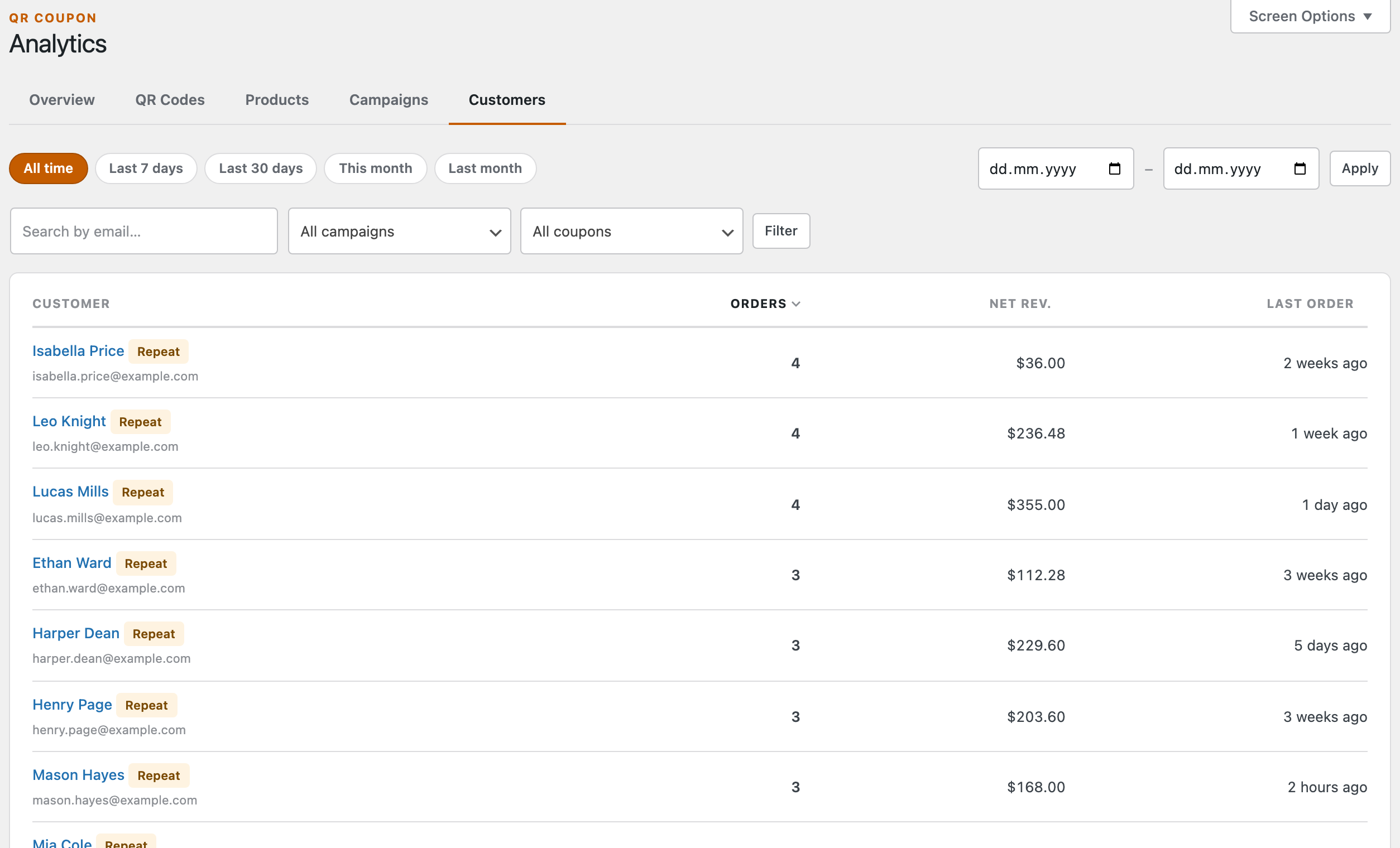Expand the Screen Options panel
1400x848 pixels.
[x=1310, y=17]
